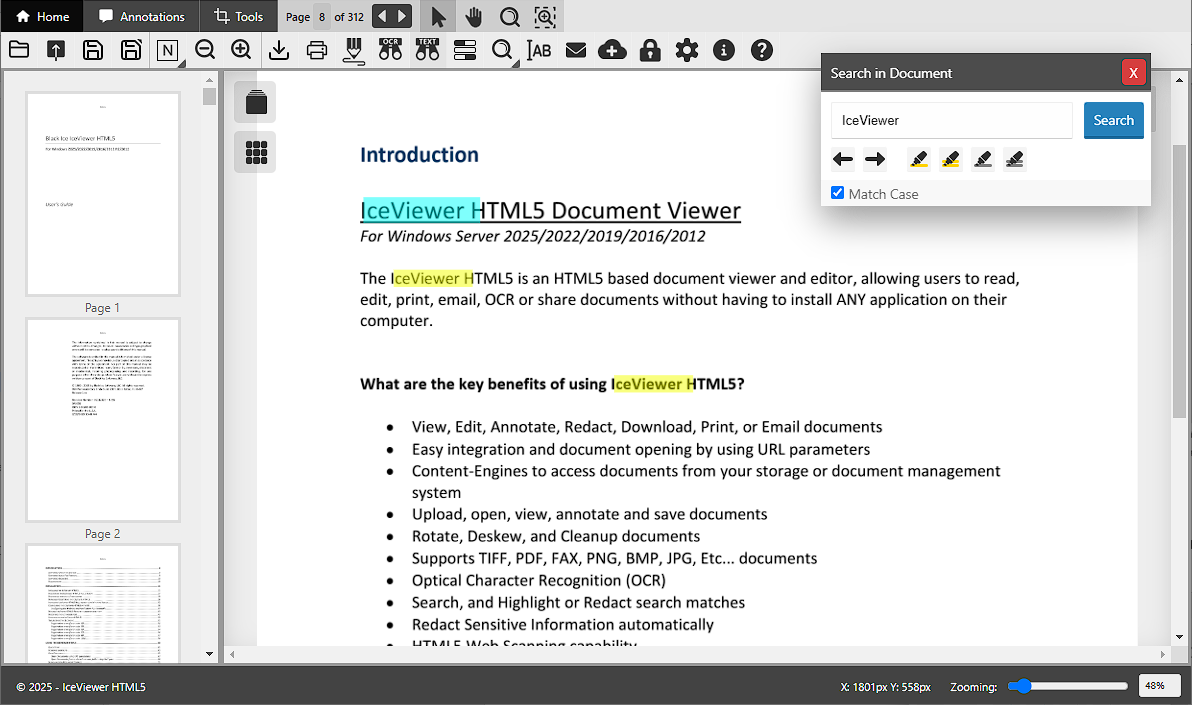
Task: Jump to the previous search match
Action: tap(842, 159)
